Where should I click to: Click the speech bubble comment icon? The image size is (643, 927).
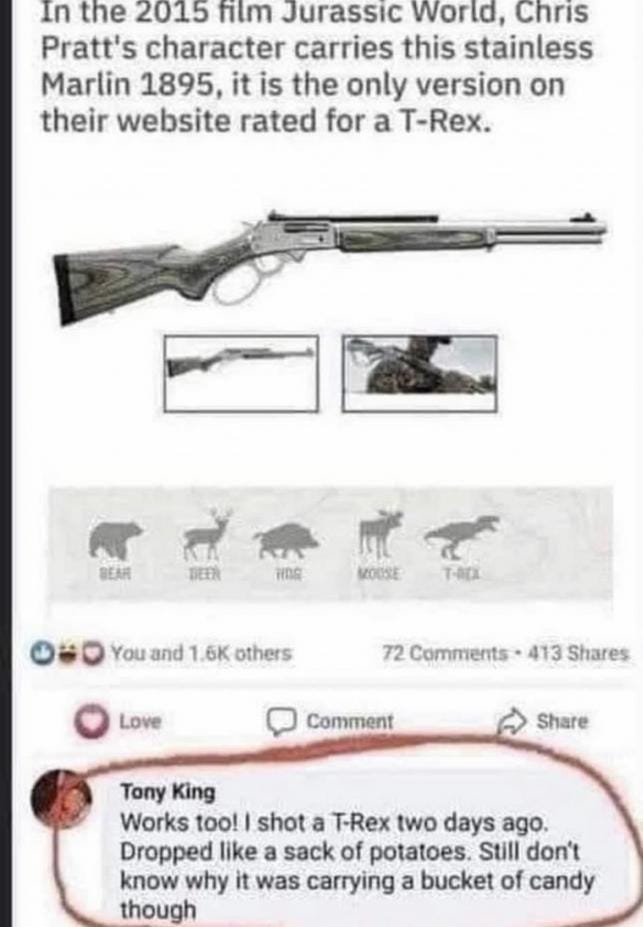pos(280,722)
